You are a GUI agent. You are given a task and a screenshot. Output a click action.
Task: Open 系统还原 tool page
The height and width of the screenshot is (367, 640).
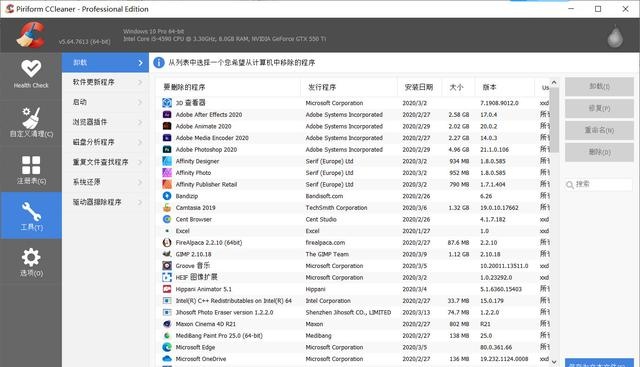coord(105,182)
